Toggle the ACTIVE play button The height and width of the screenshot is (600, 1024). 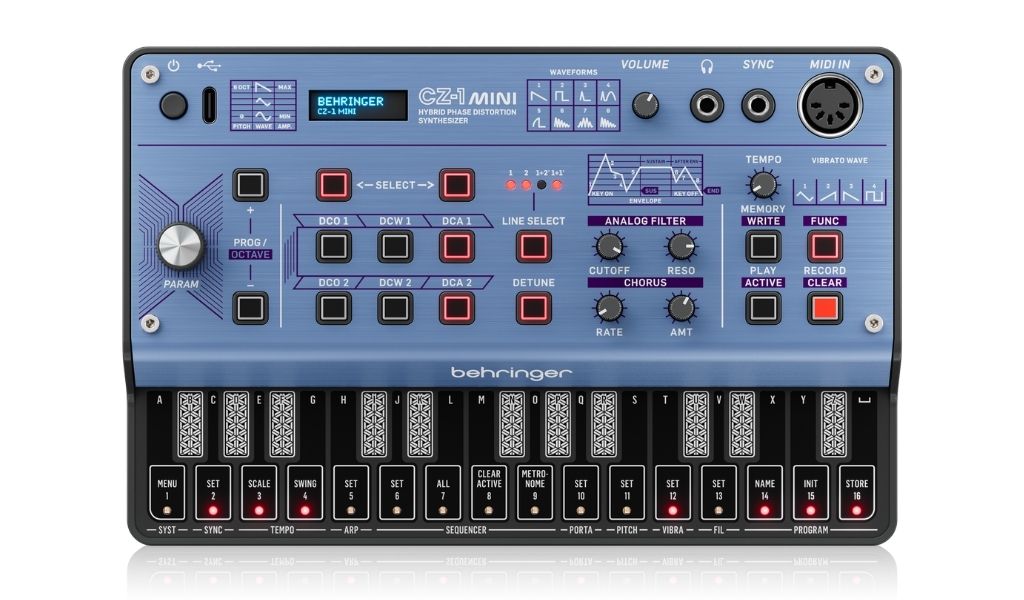(763, 308)
